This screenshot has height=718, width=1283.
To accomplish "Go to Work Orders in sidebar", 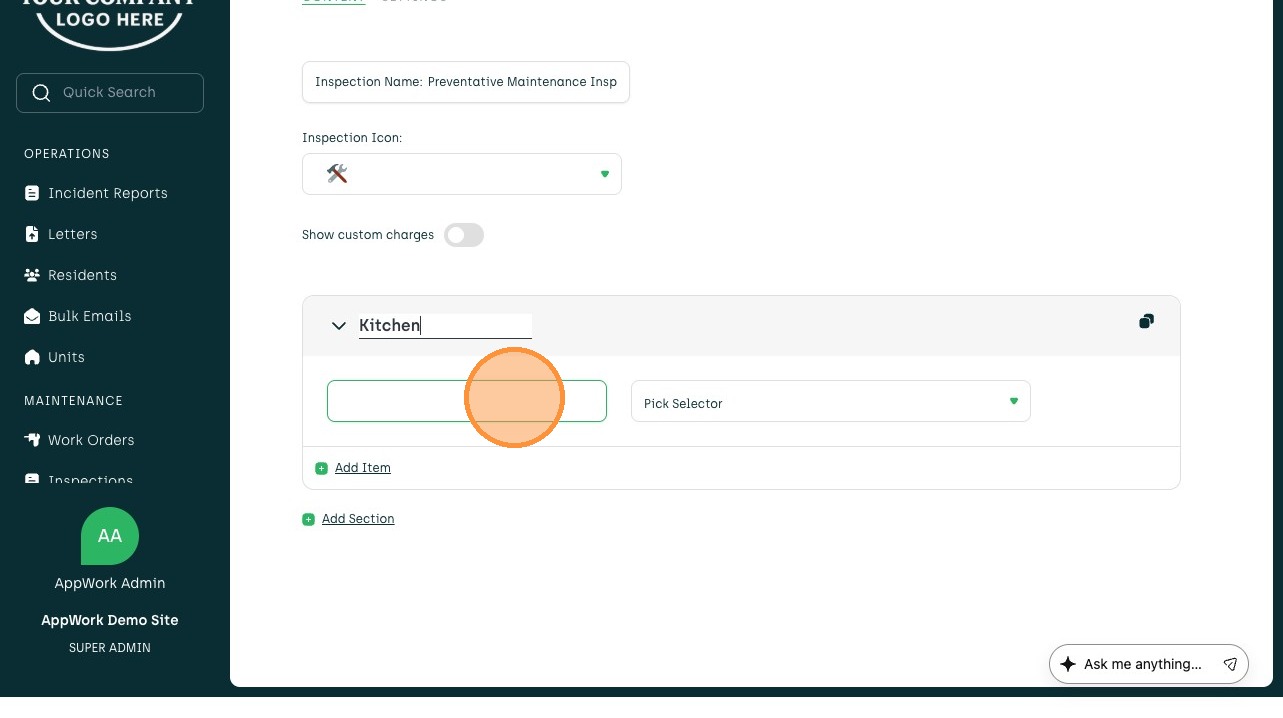I will point(90,440).
